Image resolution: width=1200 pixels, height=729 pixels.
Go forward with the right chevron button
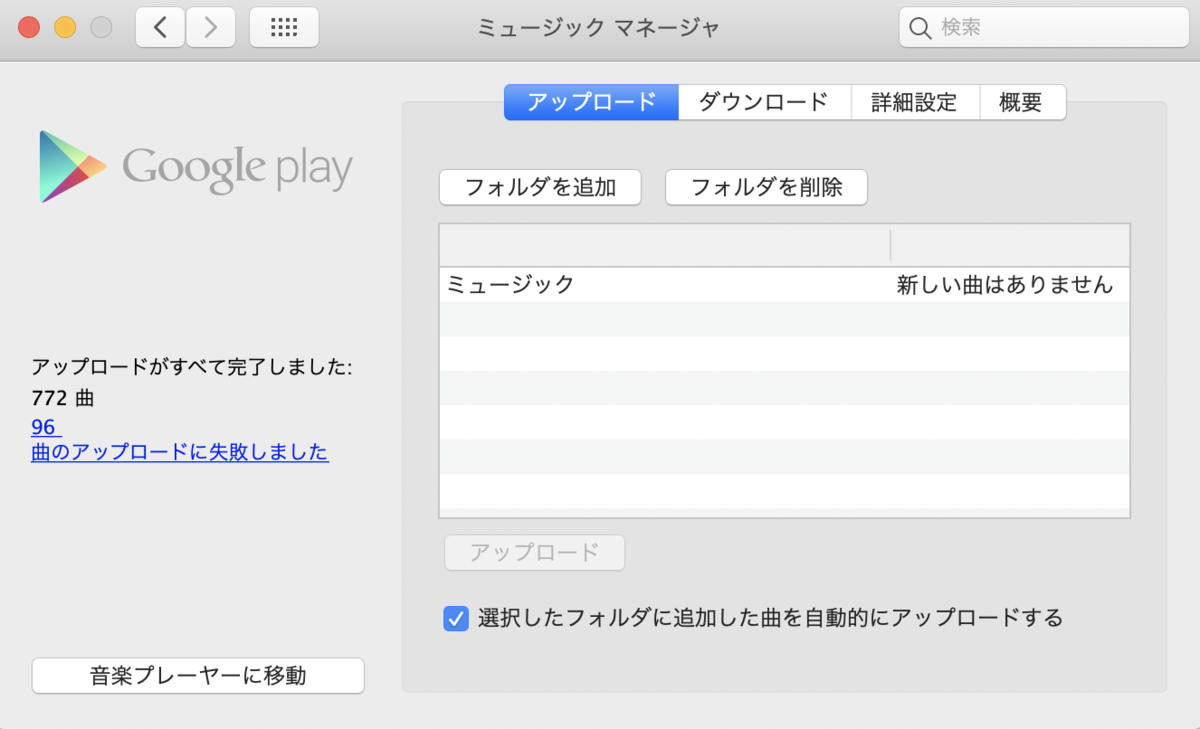(x=210, y=28)
